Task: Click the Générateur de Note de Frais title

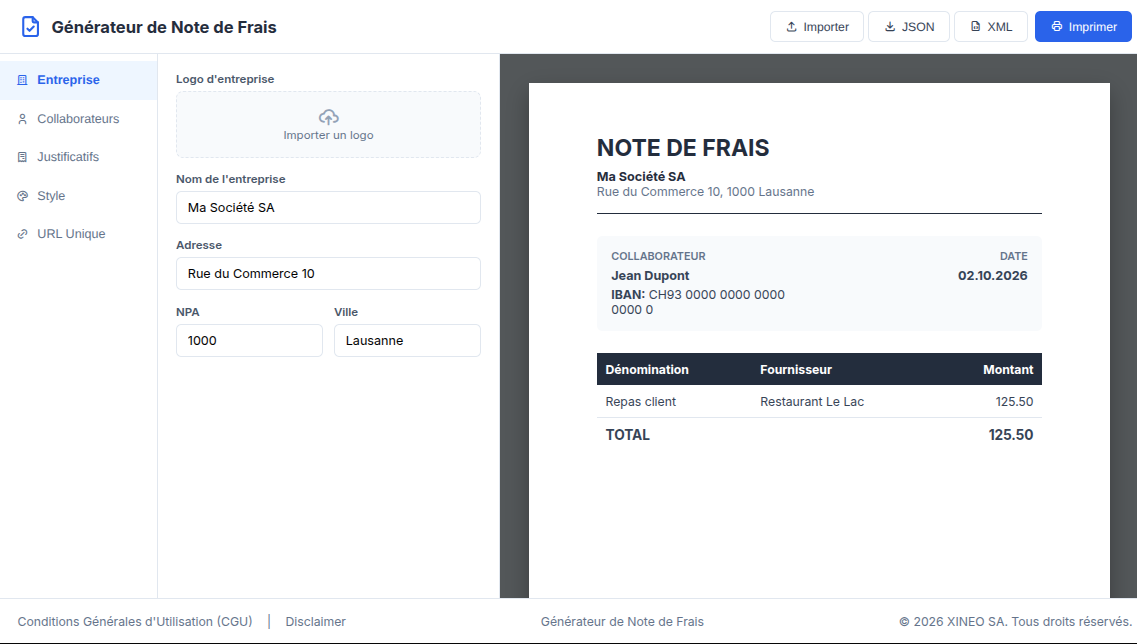Action: click(x=164, y=27)
